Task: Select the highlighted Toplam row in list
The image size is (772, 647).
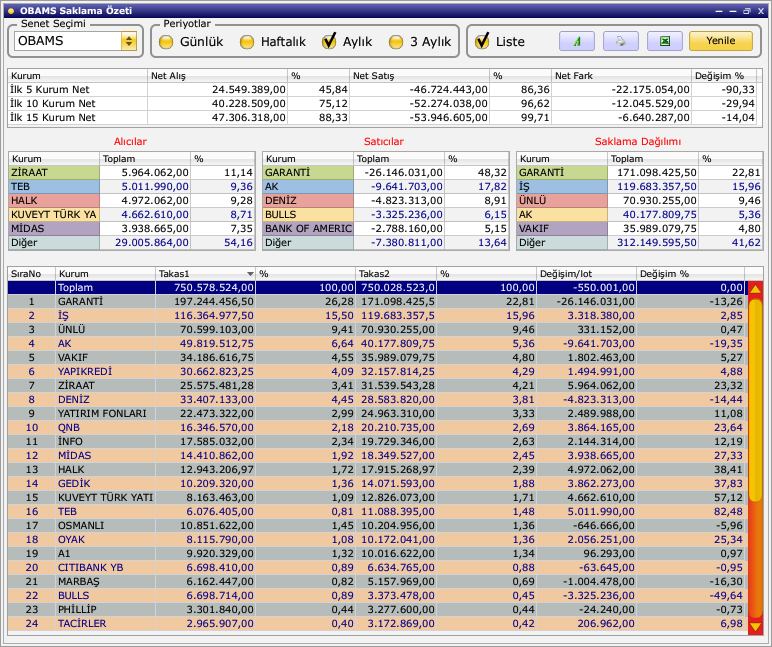Action: point(377,288)
